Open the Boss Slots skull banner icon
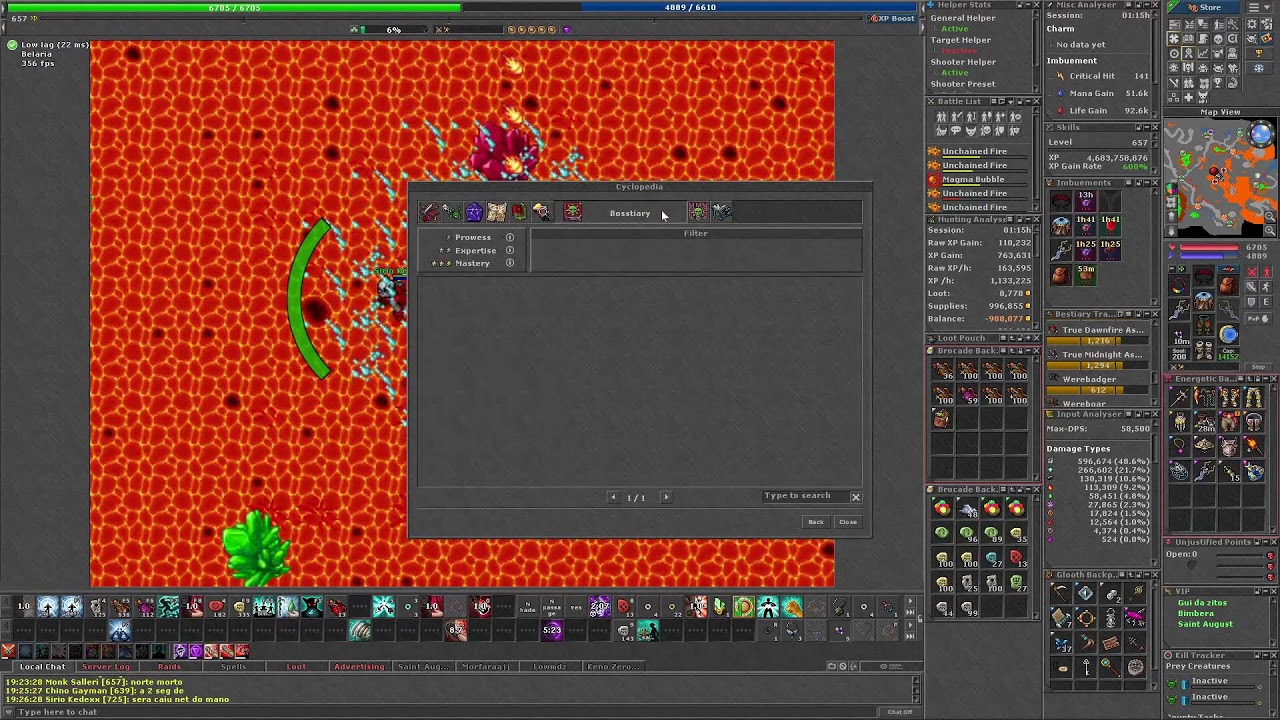1280x720 pixels. [697, 212]
